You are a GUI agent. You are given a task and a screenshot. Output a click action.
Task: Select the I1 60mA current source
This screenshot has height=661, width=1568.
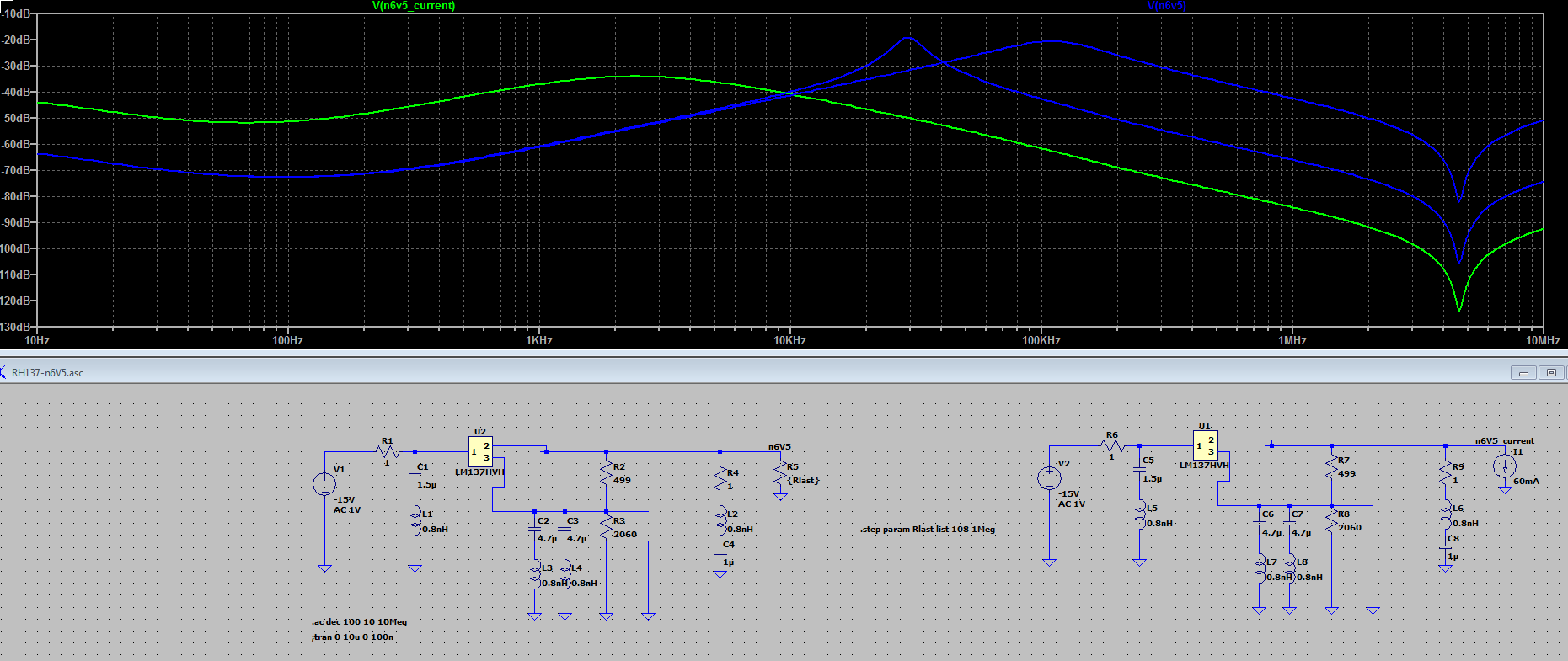point(1504,466)
